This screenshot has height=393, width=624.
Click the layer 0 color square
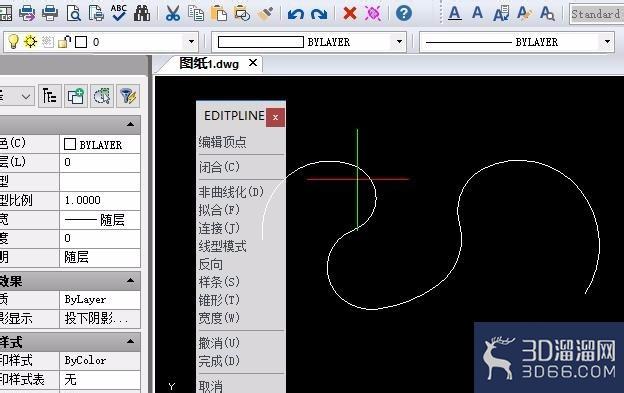click(x=81, y=42)
